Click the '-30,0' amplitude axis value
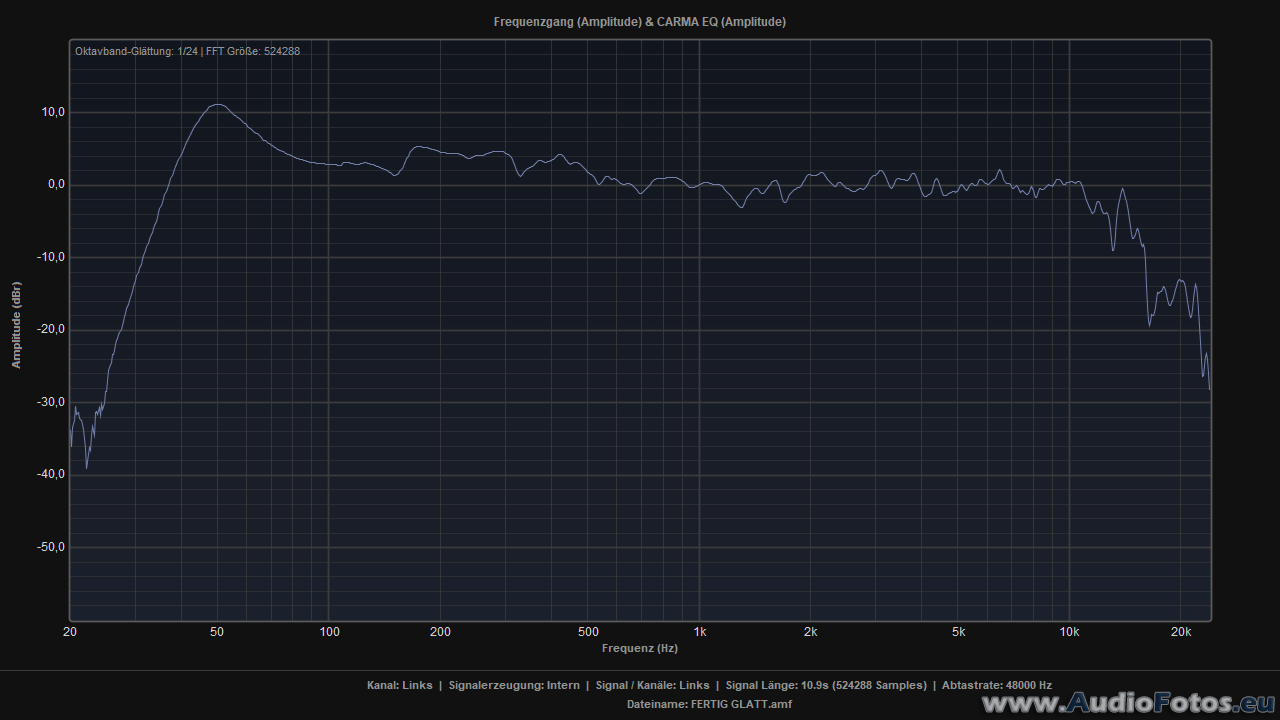Image resolution: width=1280 pixels, height=720 pixels. click(x=51, y=402)
